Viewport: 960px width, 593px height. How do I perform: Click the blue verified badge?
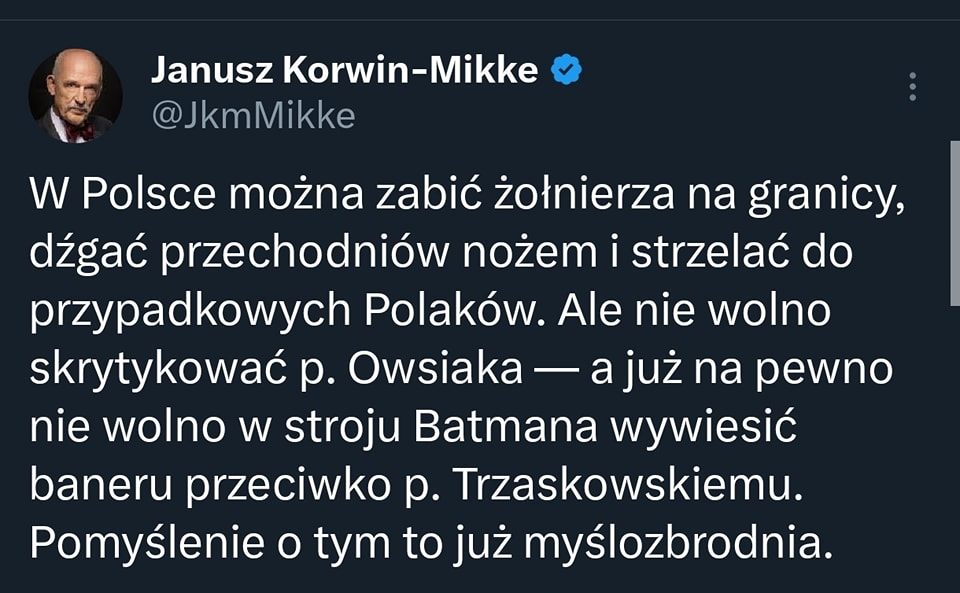point(568,70)
